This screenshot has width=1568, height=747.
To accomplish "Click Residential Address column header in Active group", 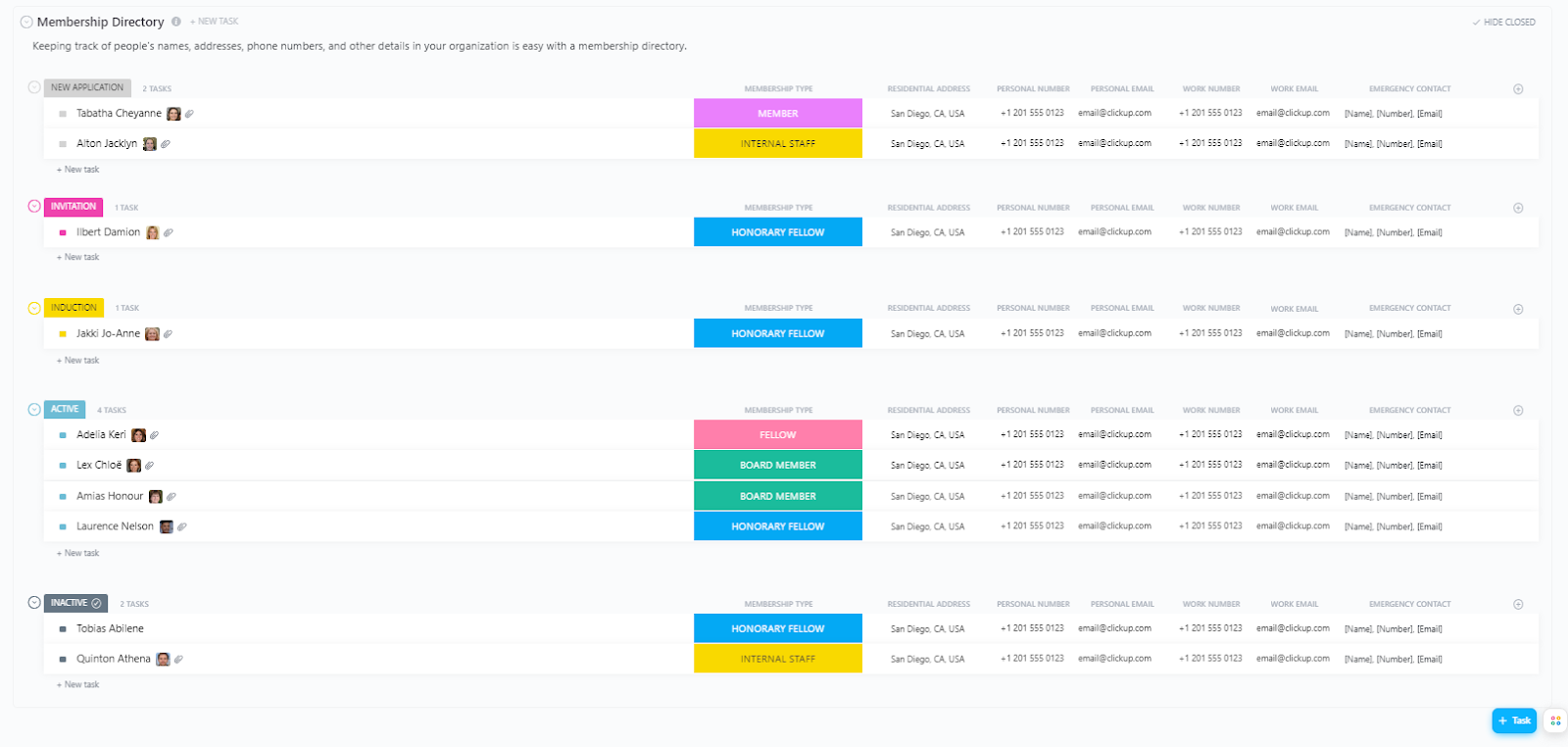I will point(928,411).
